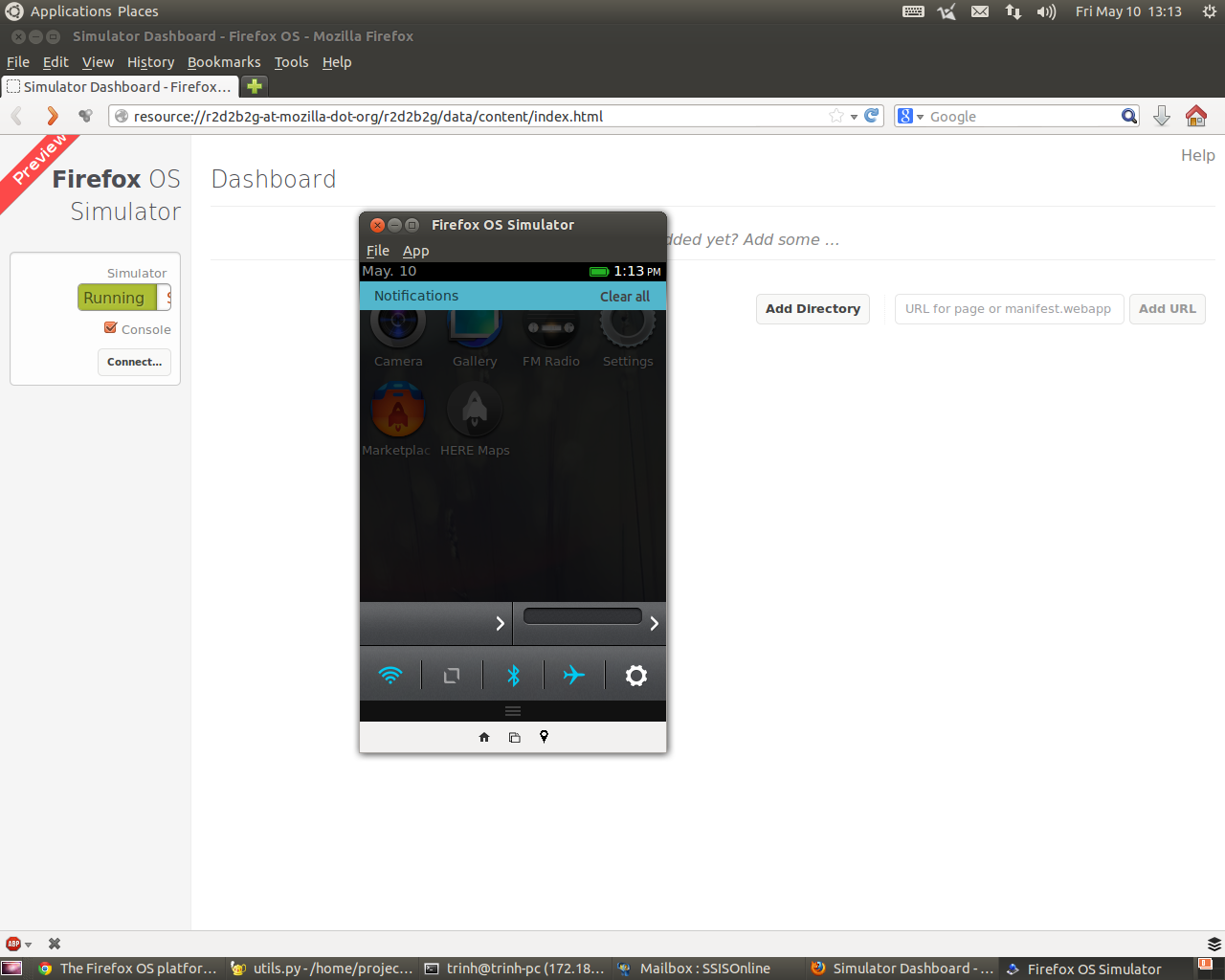Click the Add Directory button

point(813,308)
